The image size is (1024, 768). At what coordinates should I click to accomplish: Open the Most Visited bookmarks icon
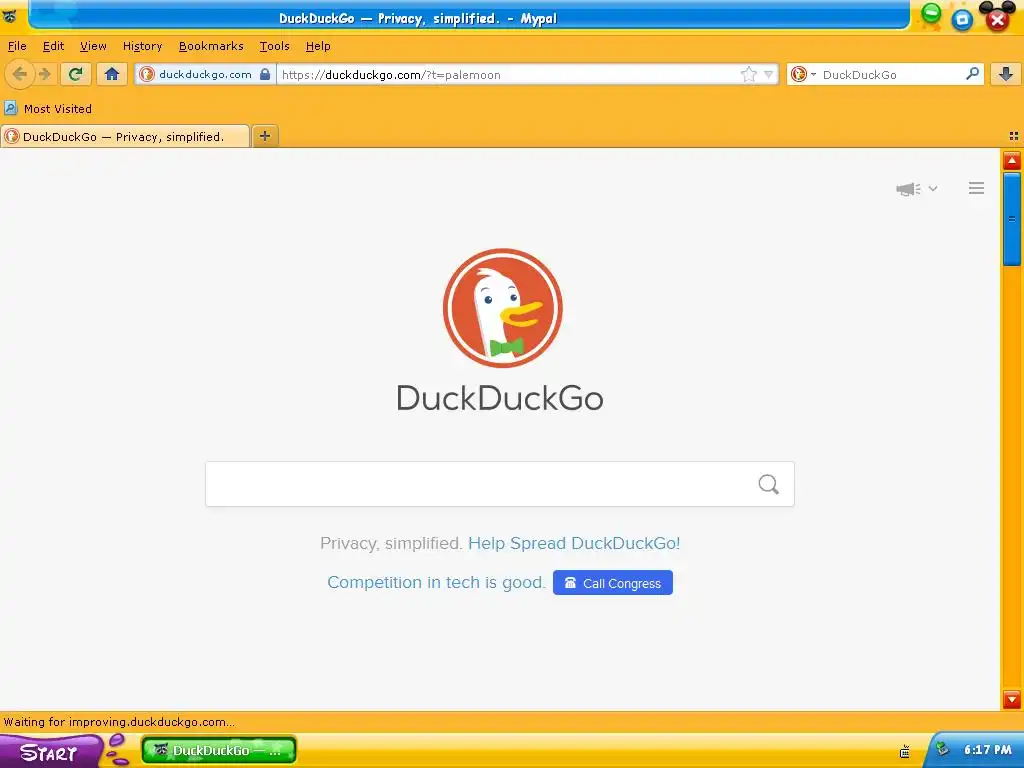10,108
